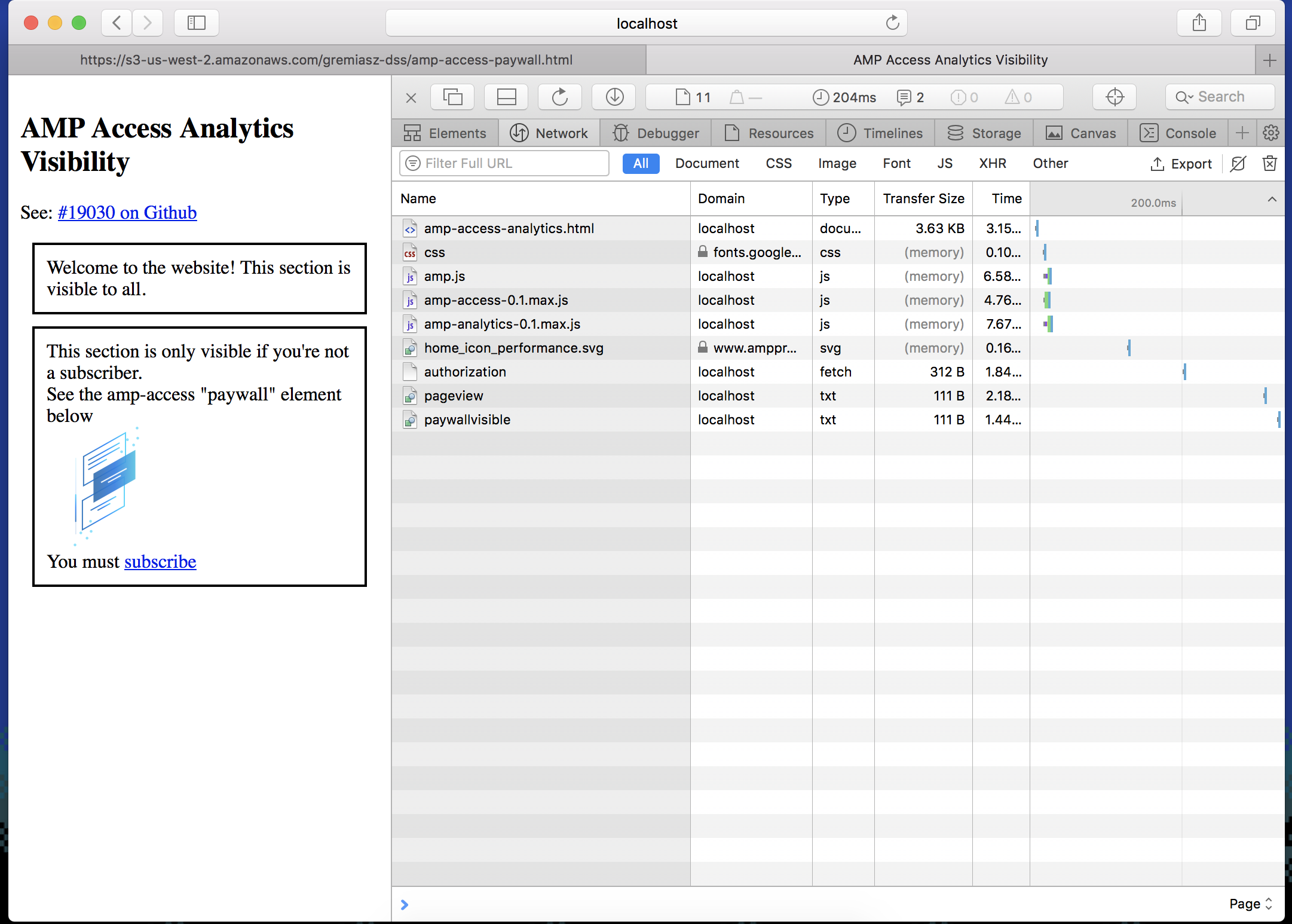Toggle the disable resource caches icon
Screen dimensions: 1292x924
1238,163
